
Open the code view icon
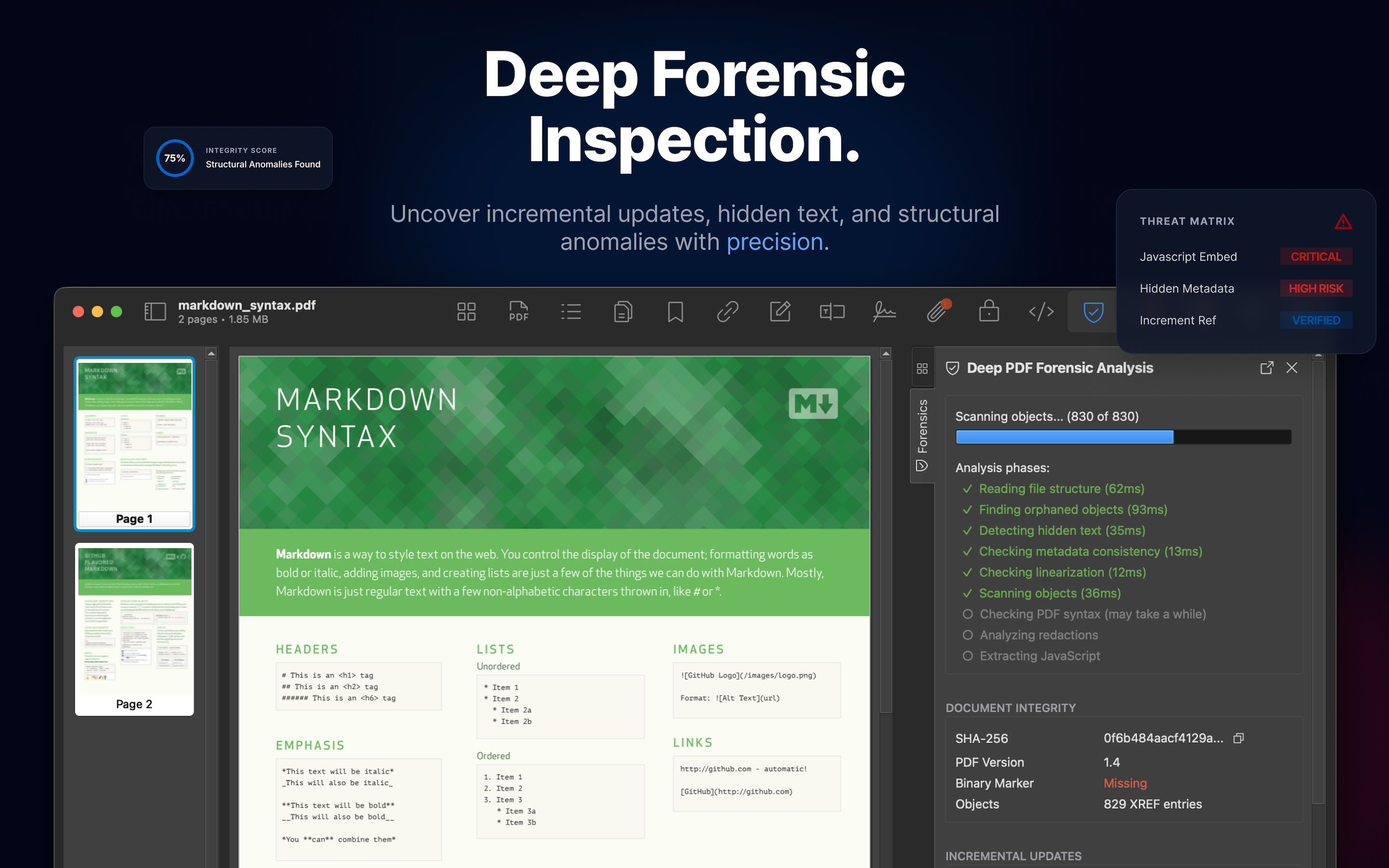click(x=1041, y=312)
